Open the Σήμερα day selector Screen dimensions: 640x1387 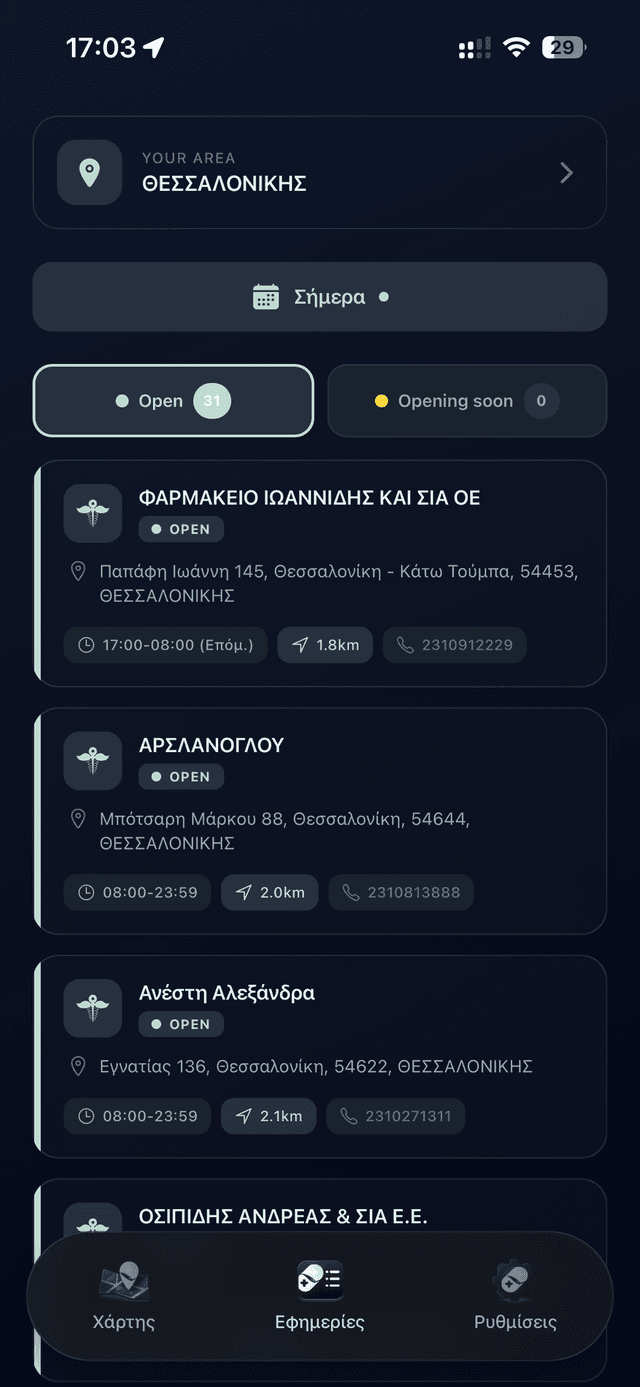(320, 296)
